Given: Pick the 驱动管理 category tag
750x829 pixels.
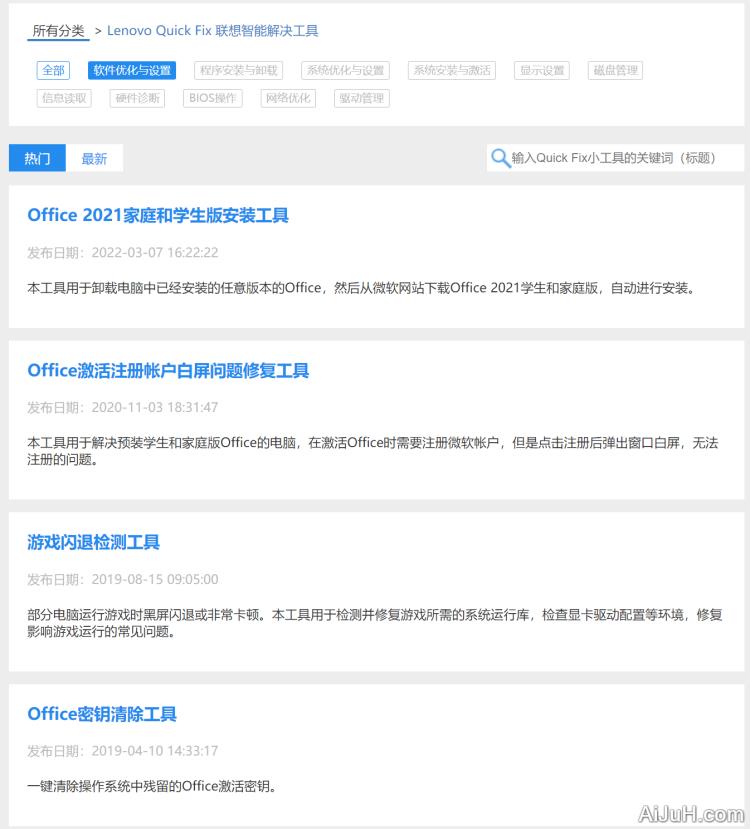Looking at the screenshot, I should tap(362, 98).
